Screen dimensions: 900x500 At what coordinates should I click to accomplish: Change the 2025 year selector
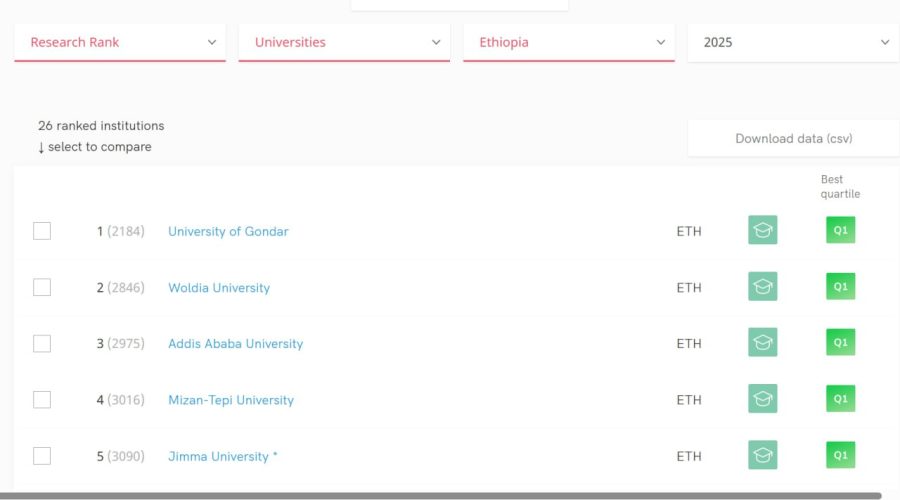click(x=793, y=42)
